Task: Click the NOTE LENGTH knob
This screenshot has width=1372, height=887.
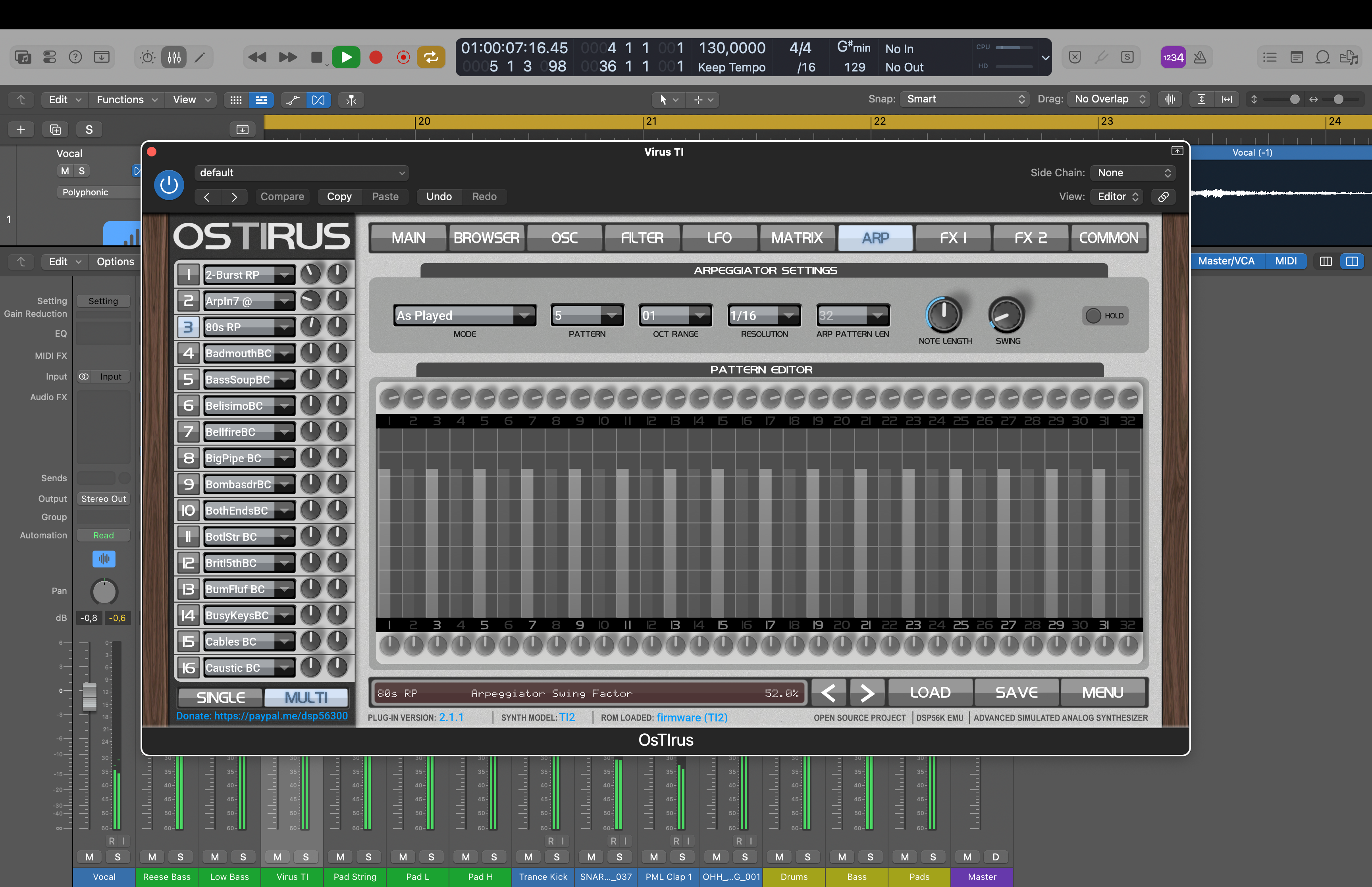Action: [944, 314]
